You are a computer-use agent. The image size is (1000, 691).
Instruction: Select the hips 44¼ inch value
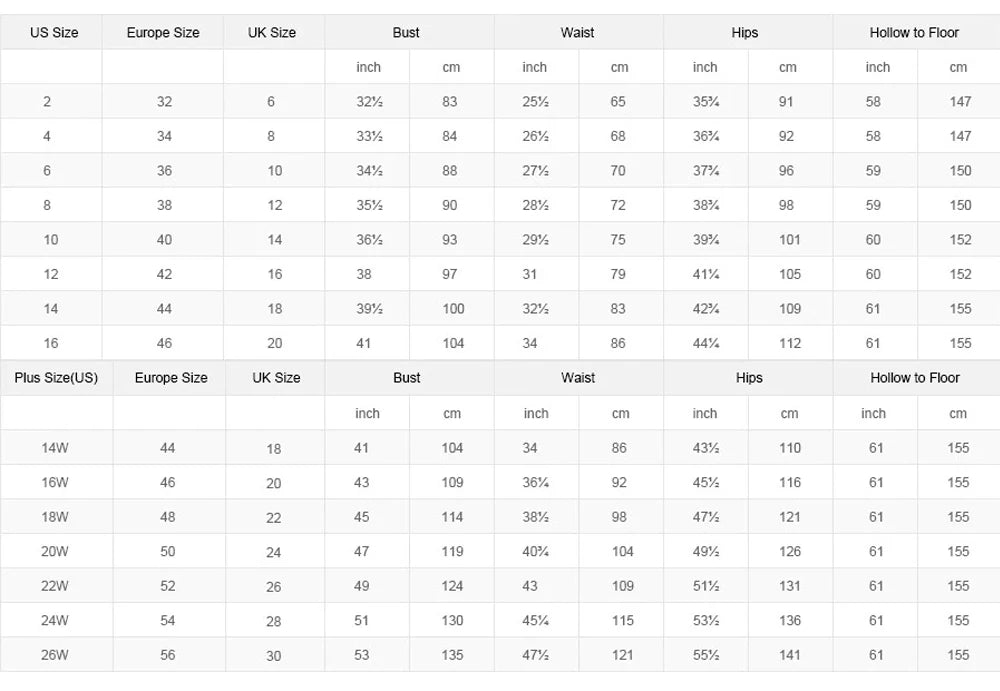706,343
